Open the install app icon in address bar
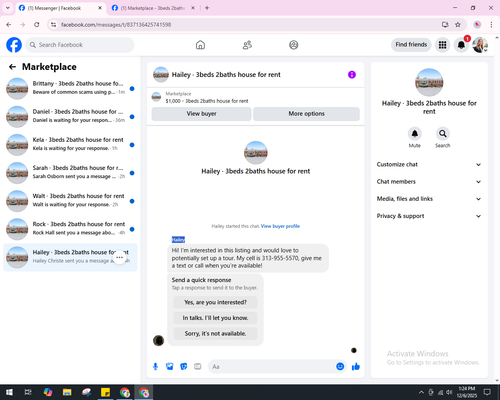 [445, 25]
